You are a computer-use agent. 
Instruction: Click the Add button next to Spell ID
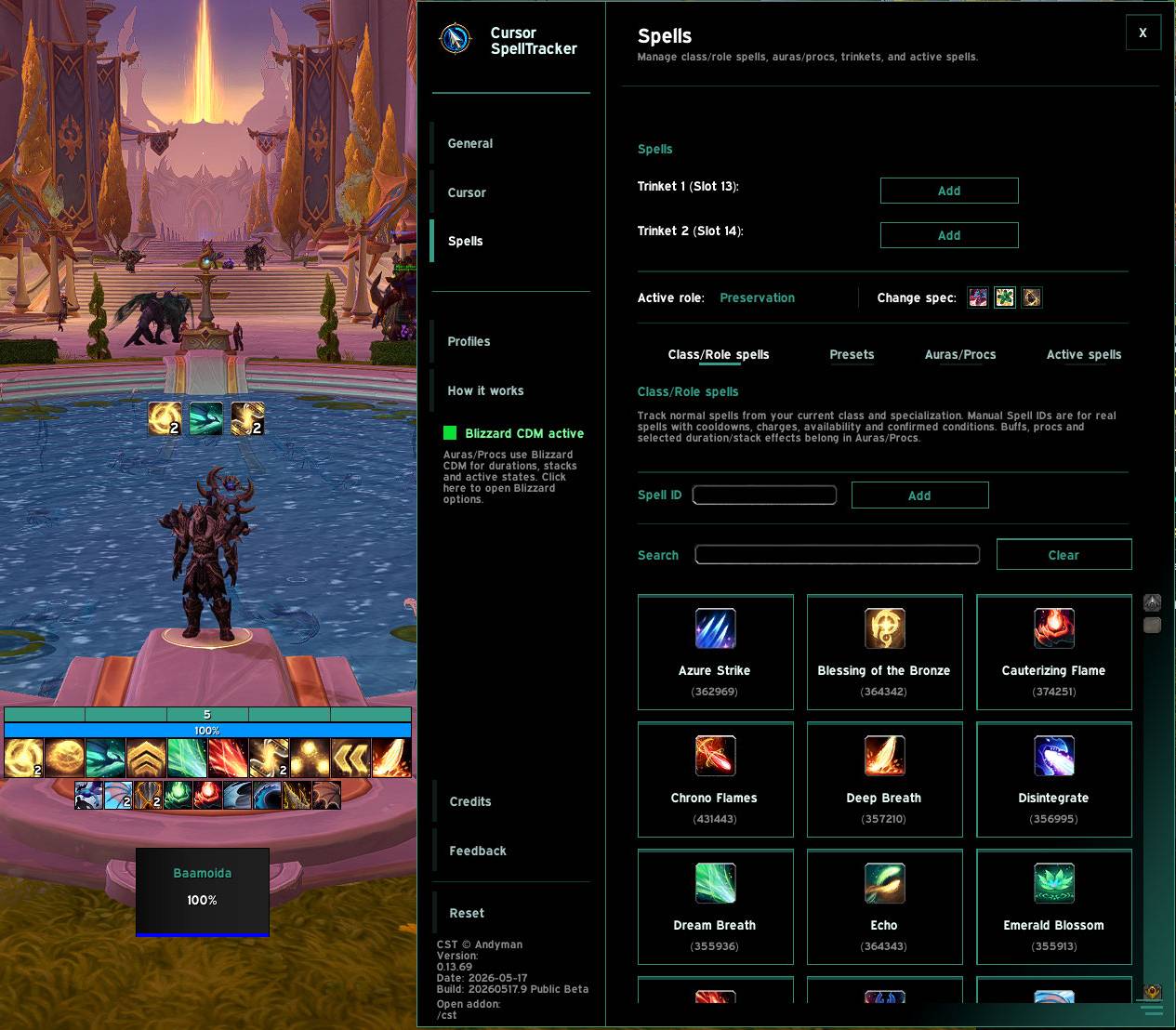coord(919,495)
